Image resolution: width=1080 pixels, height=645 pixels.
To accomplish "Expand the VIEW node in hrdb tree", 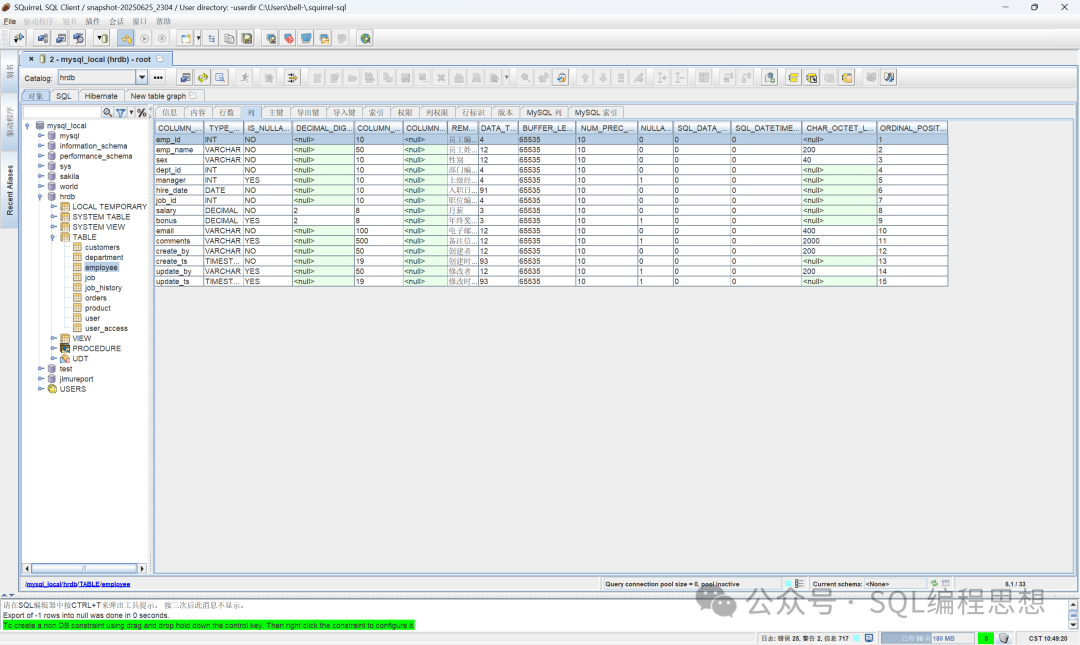I will click(54, 338).
